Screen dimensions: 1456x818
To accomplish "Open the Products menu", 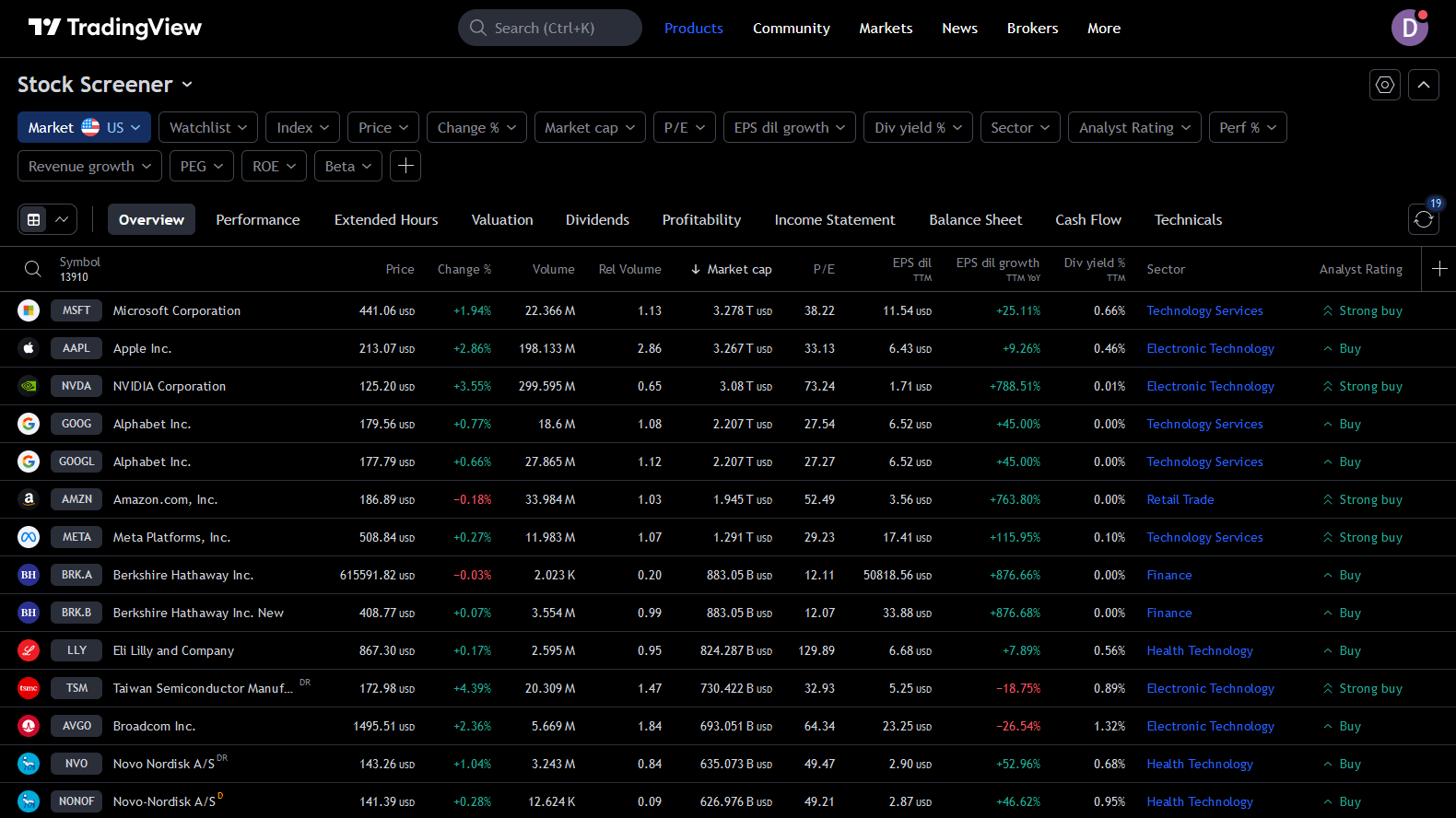I will [694, 28].
